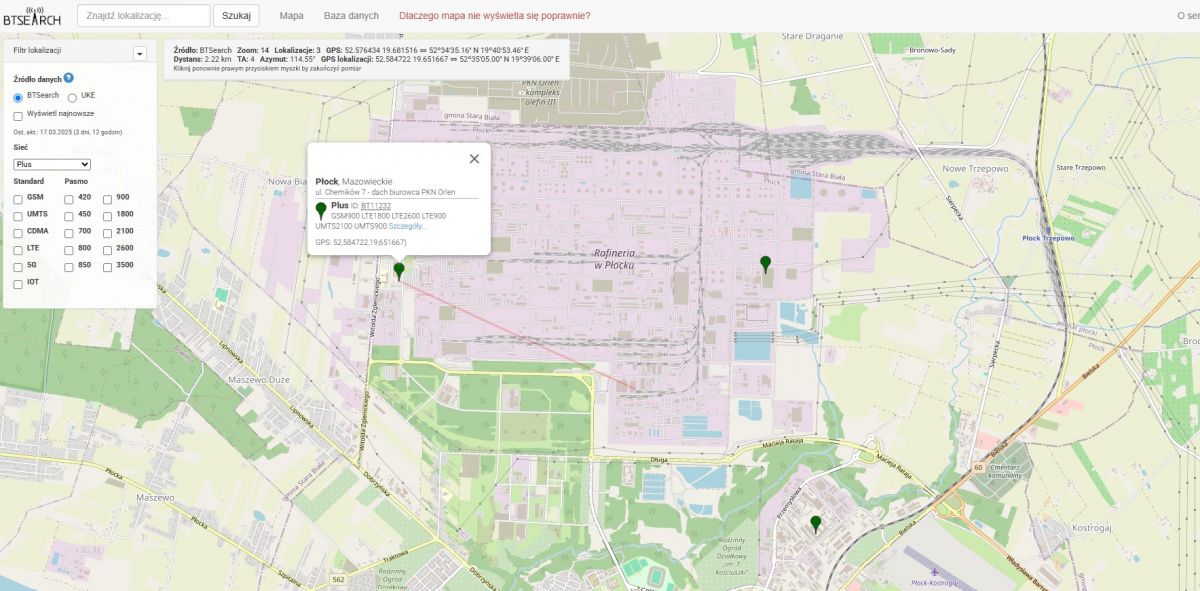Screen dimensions: 1200x591
Task: Select BTSearch as data source
Action: 18,97
